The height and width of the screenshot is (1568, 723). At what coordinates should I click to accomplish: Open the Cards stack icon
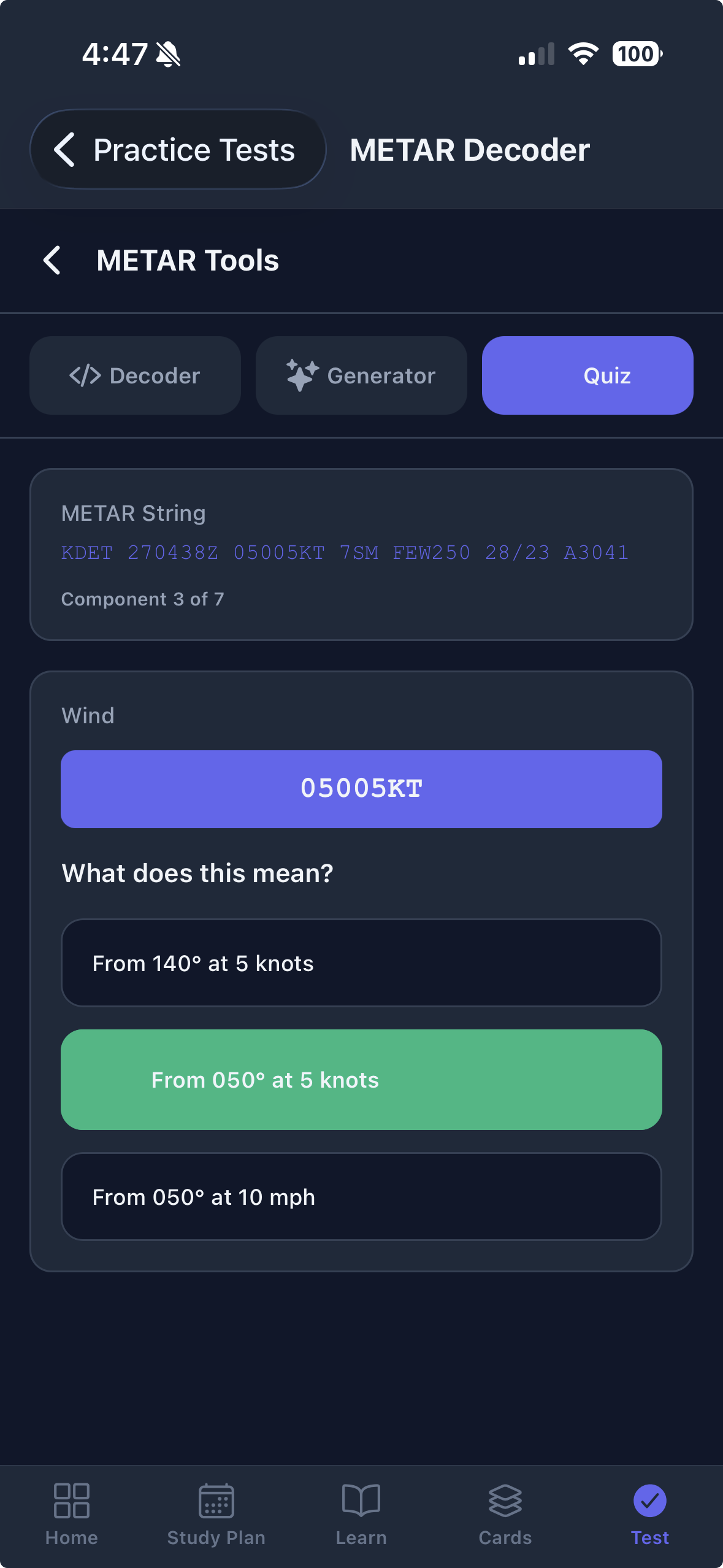[x=505, y=1501]
